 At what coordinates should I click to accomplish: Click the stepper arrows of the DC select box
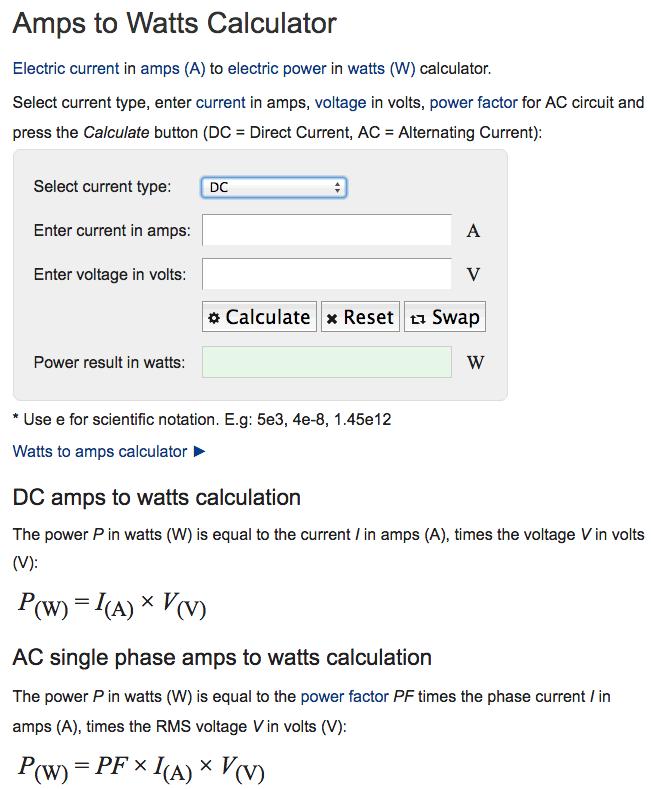coord(337,188)
